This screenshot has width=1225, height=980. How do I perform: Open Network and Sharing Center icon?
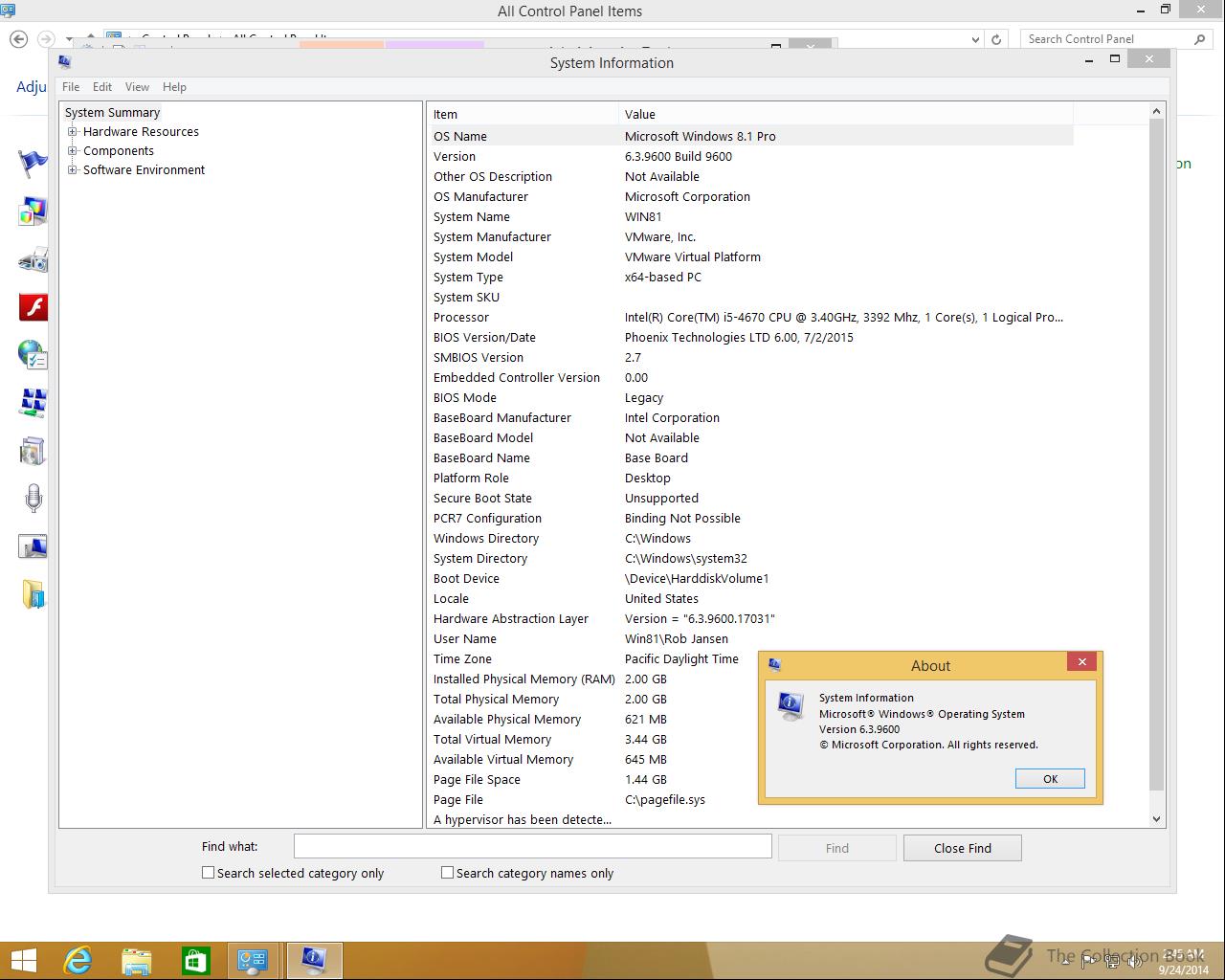click(x=33, y=402)
